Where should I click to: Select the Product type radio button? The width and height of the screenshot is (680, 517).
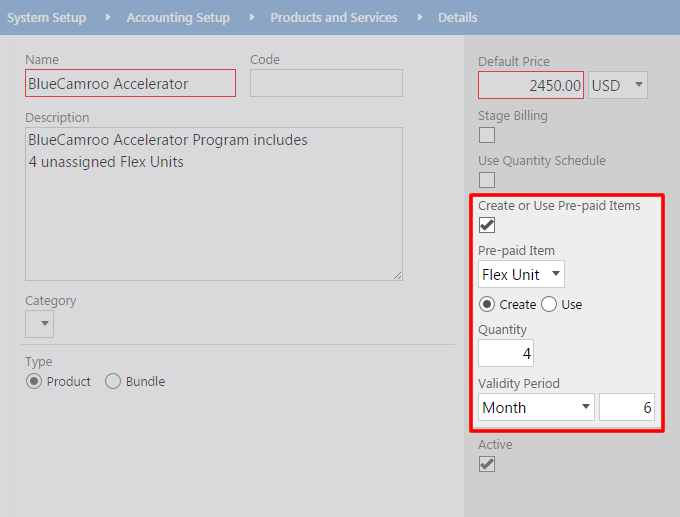(34, 381)
